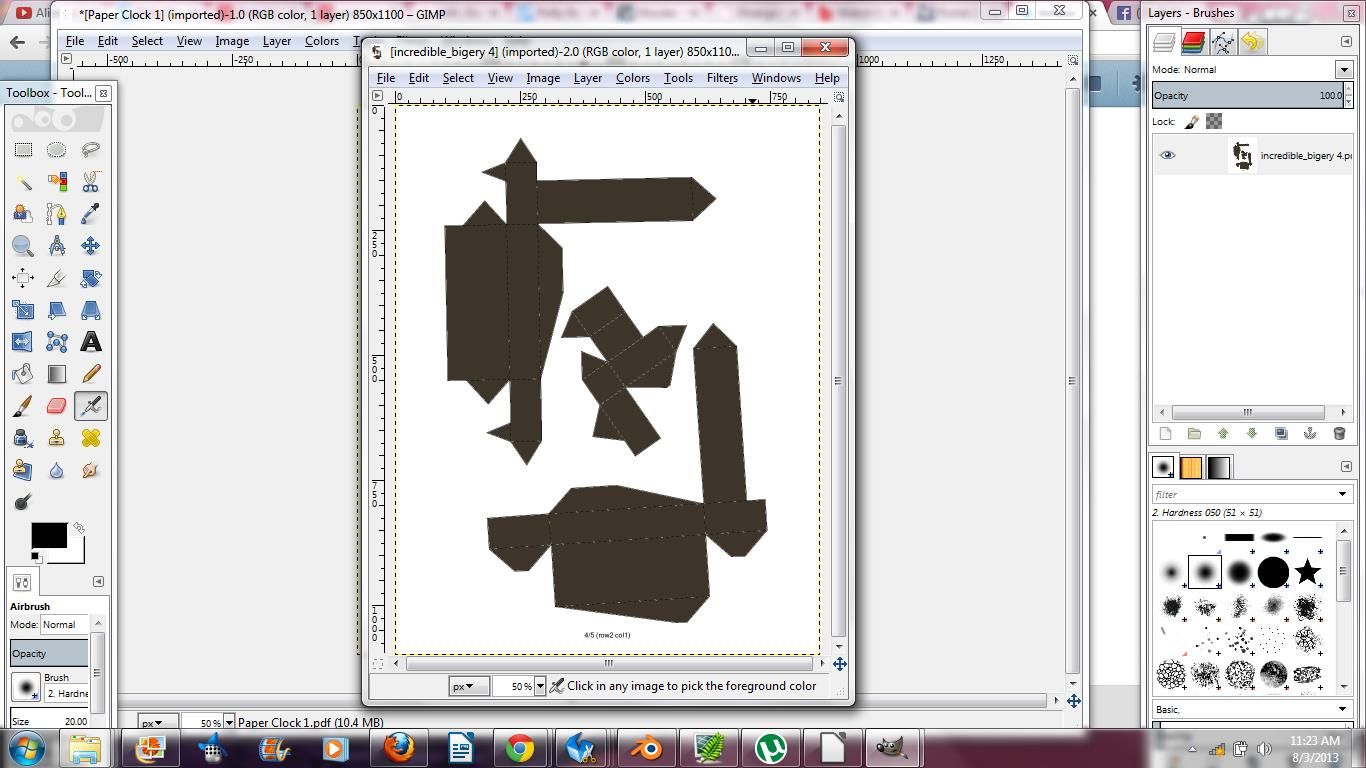Toggle alpha channel lock in Layers panel
1366x768 pixels.
(1213, 121)
